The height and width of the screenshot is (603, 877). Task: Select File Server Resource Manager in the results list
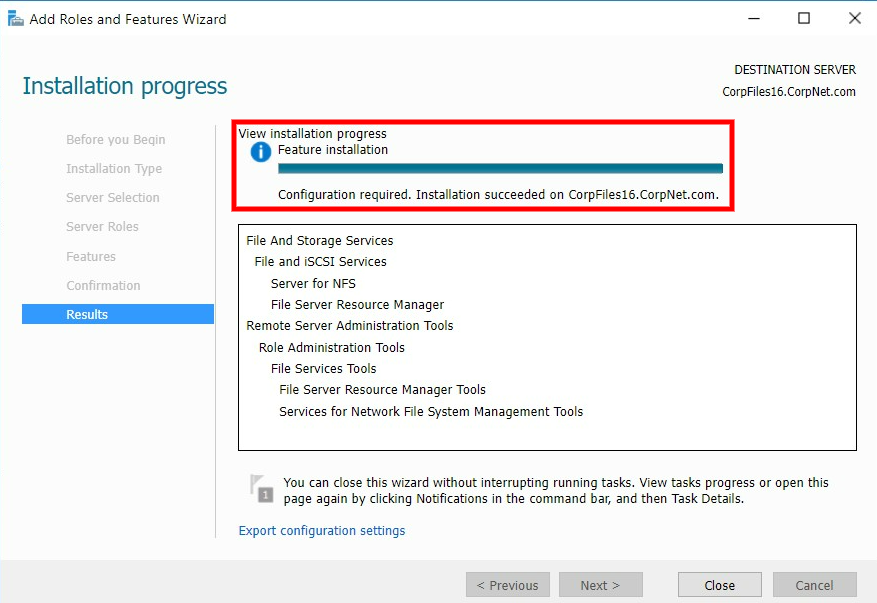pyautogui.click(x=357, y=304)
